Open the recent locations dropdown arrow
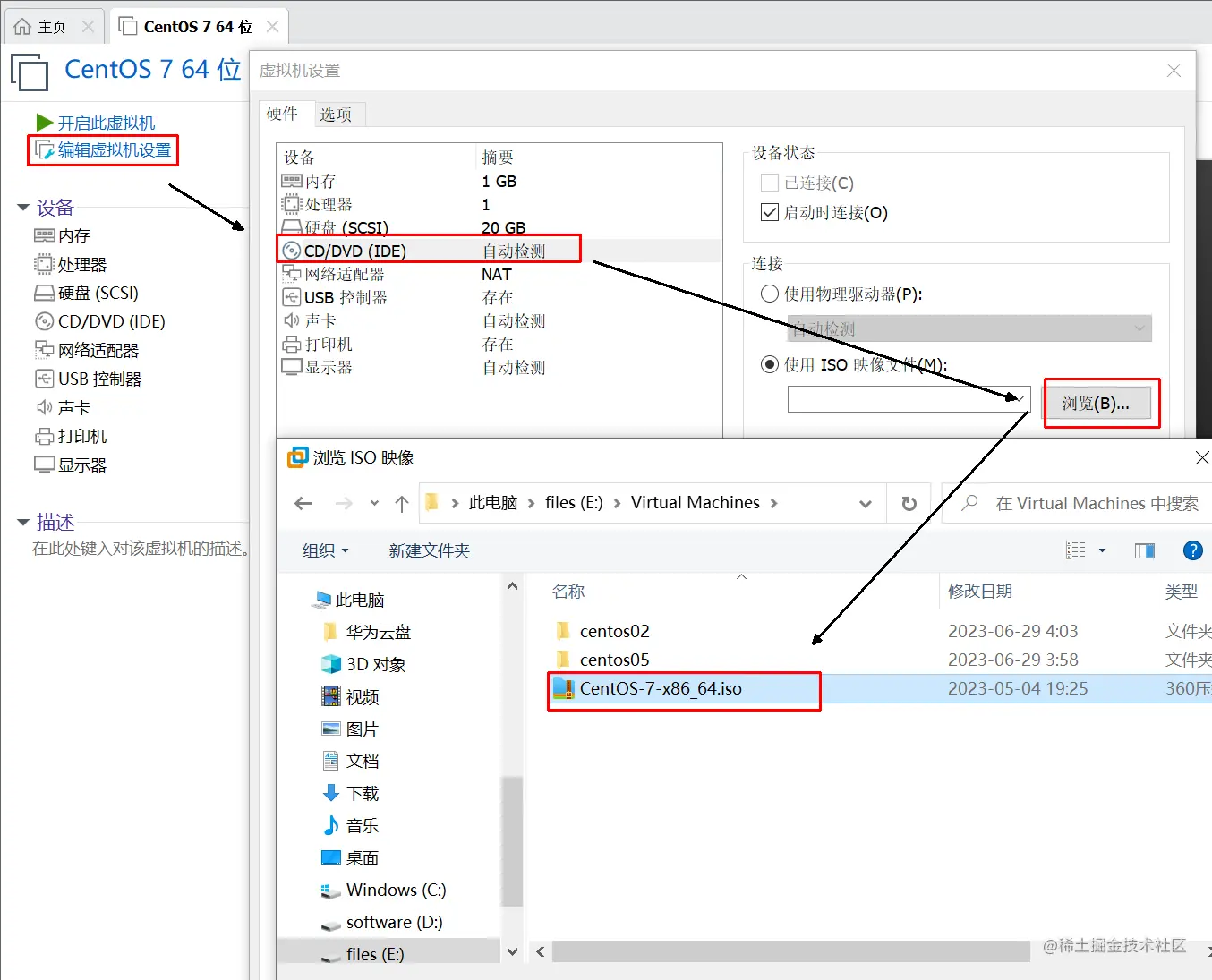Screen dimensions: 1212x980 click(x=374, y=504)
